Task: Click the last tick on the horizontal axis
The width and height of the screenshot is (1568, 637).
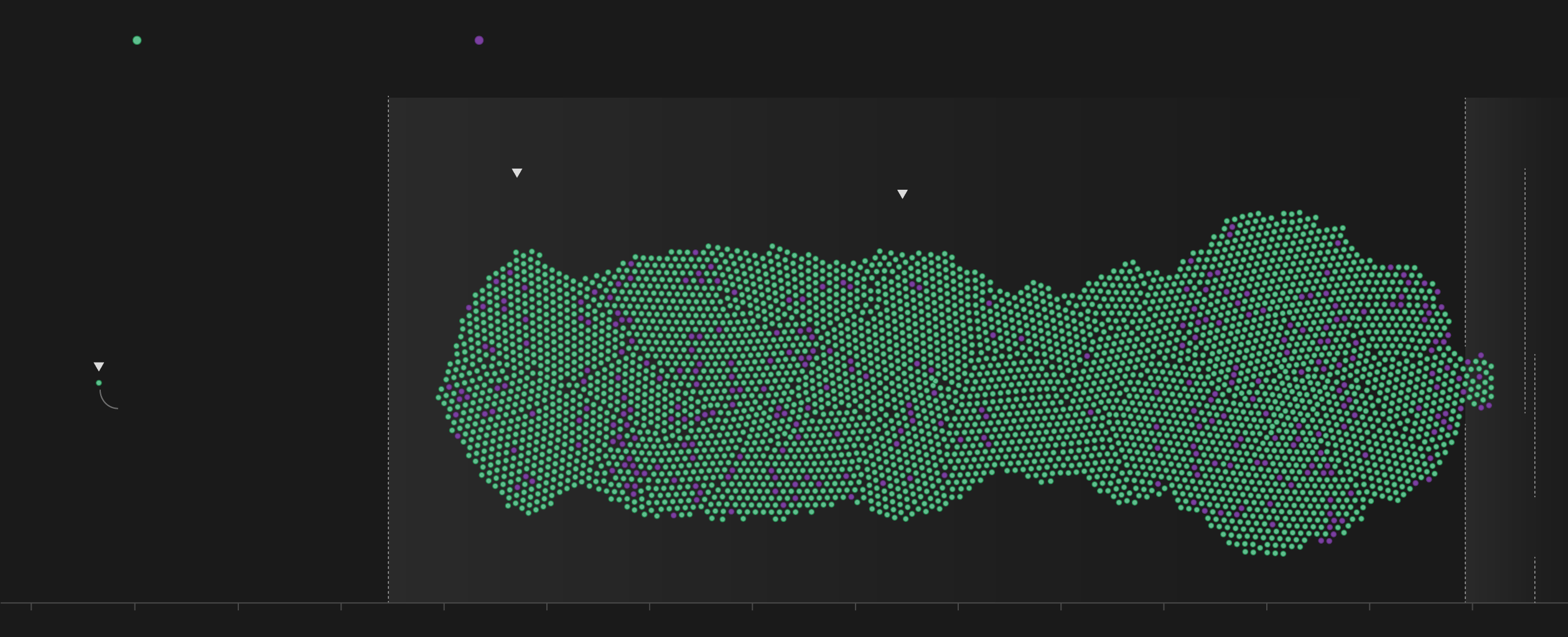Action: click(x=1472, y=607)
